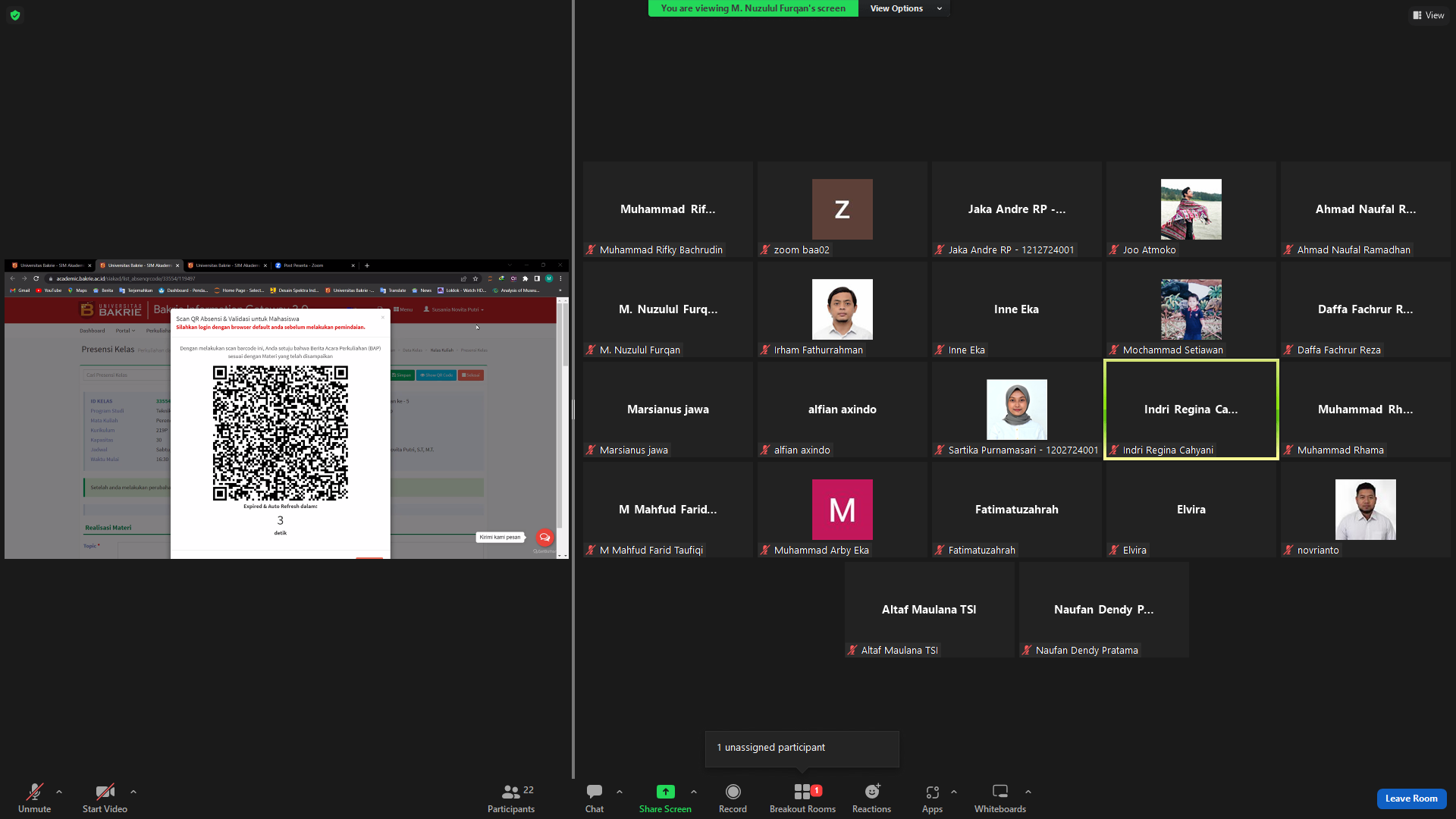Open the Chat panel
This screenshot has height=819, width=1456.
(595, 798)
